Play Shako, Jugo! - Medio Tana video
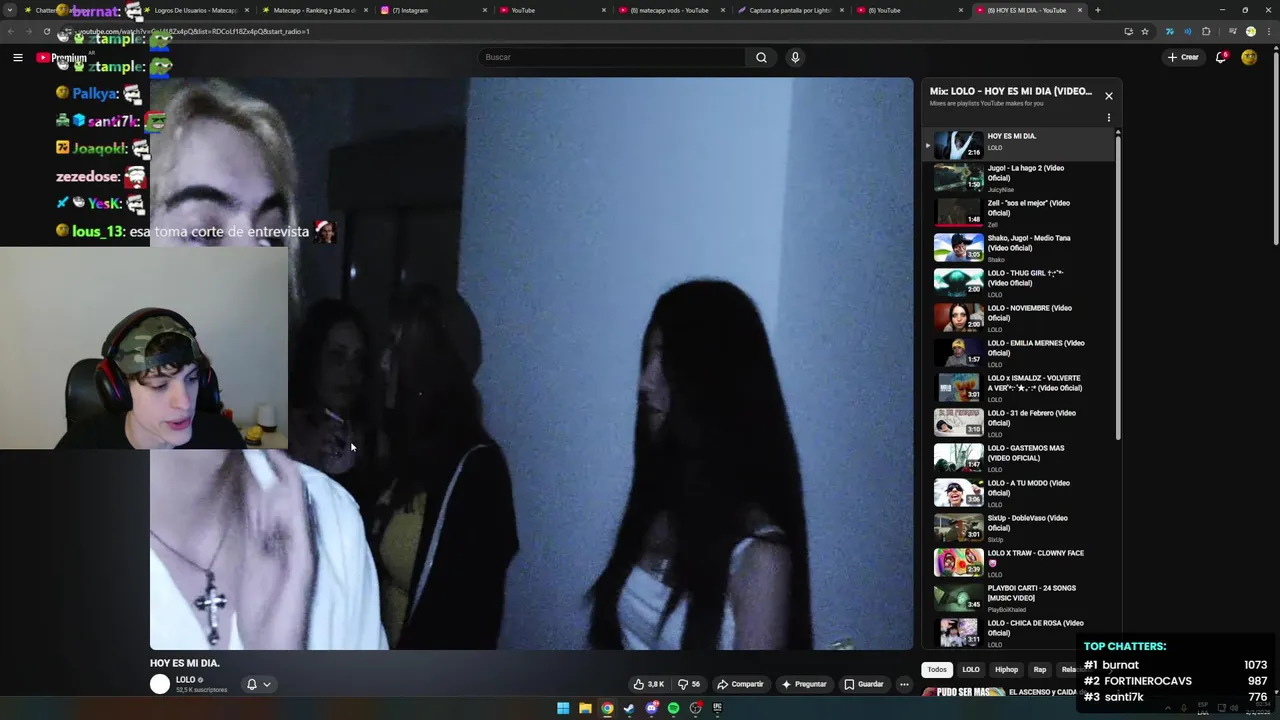Screen dimensions: 1280x720 click(x=1020, y=248)
